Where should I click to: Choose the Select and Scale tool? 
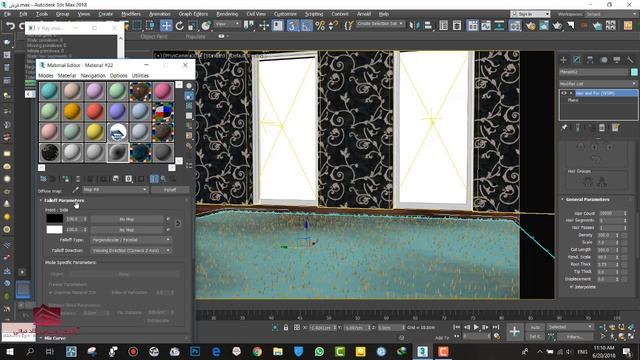(192, 26)
